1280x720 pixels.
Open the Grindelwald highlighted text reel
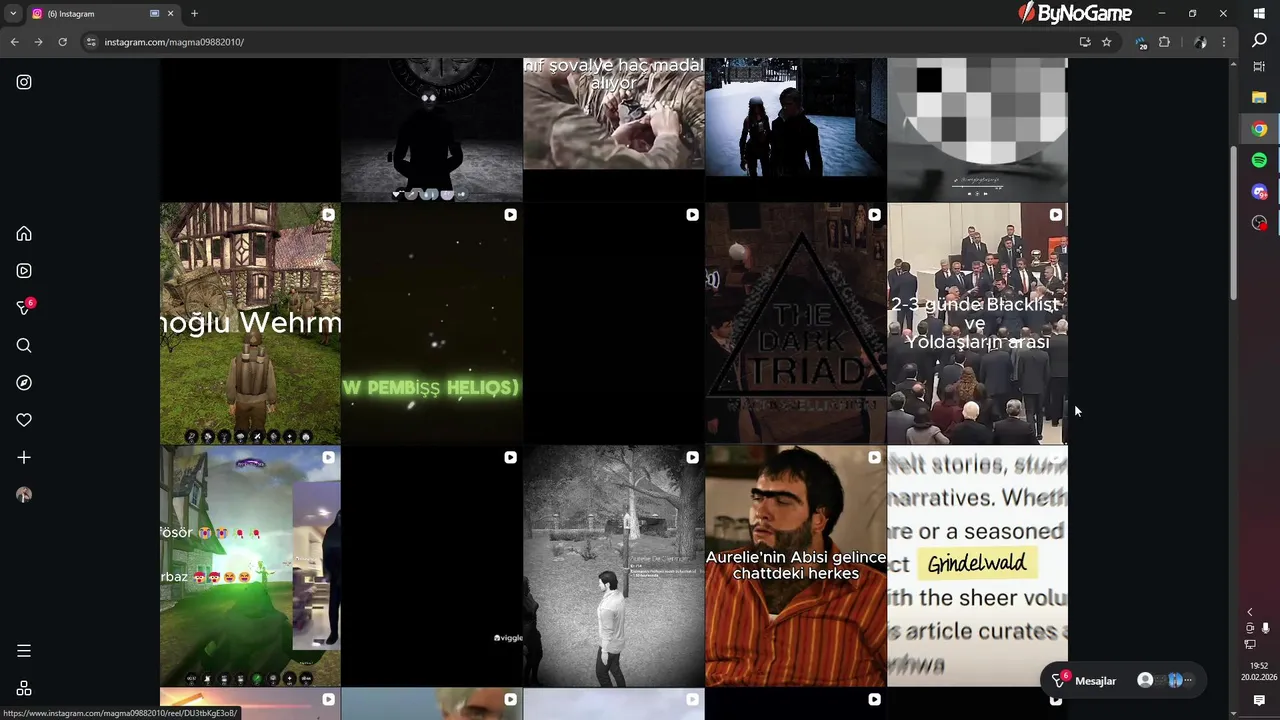977,566
